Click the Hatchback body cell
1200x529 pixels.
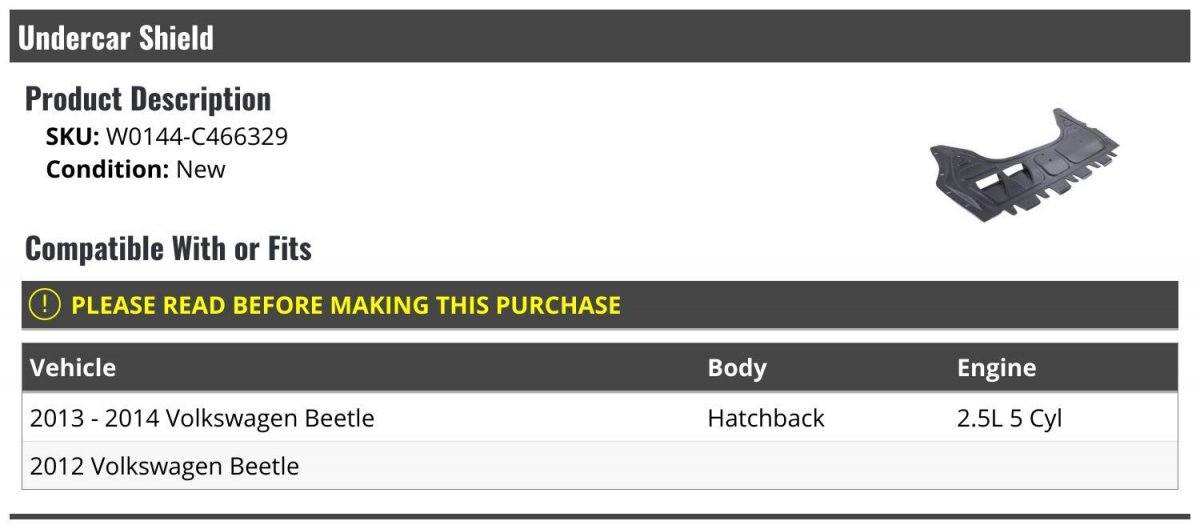point(766,418)
